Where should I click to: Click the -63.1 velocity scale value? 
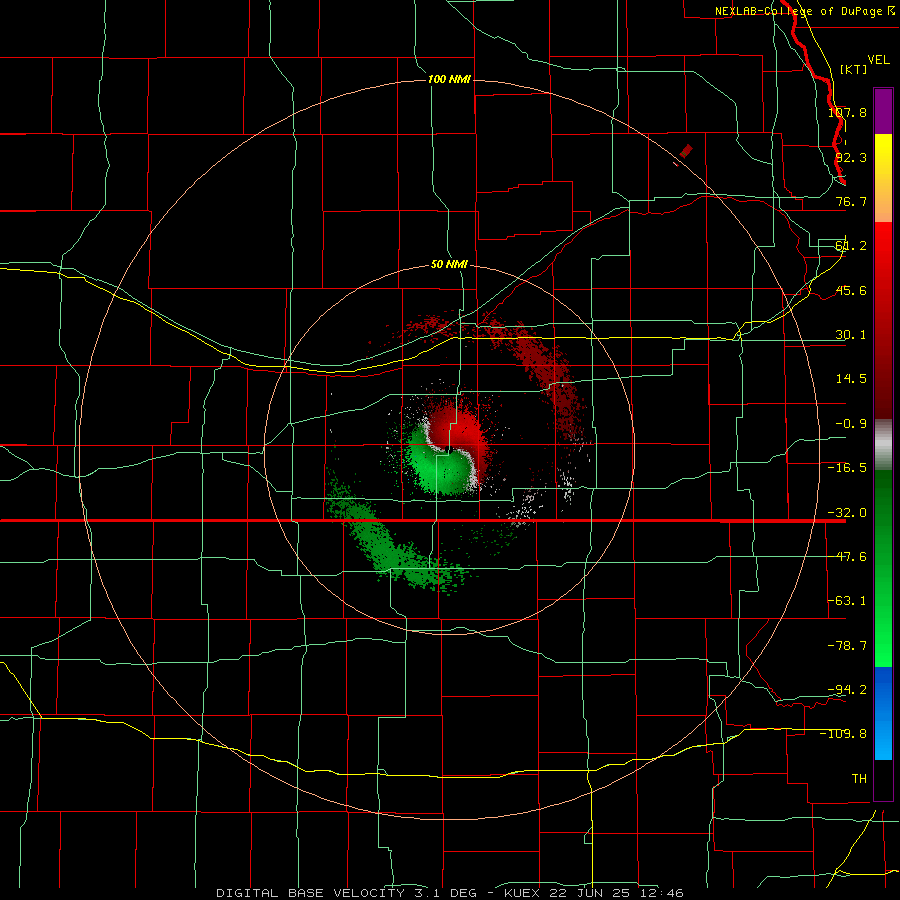pyautogui.click(x=847, y=601)
